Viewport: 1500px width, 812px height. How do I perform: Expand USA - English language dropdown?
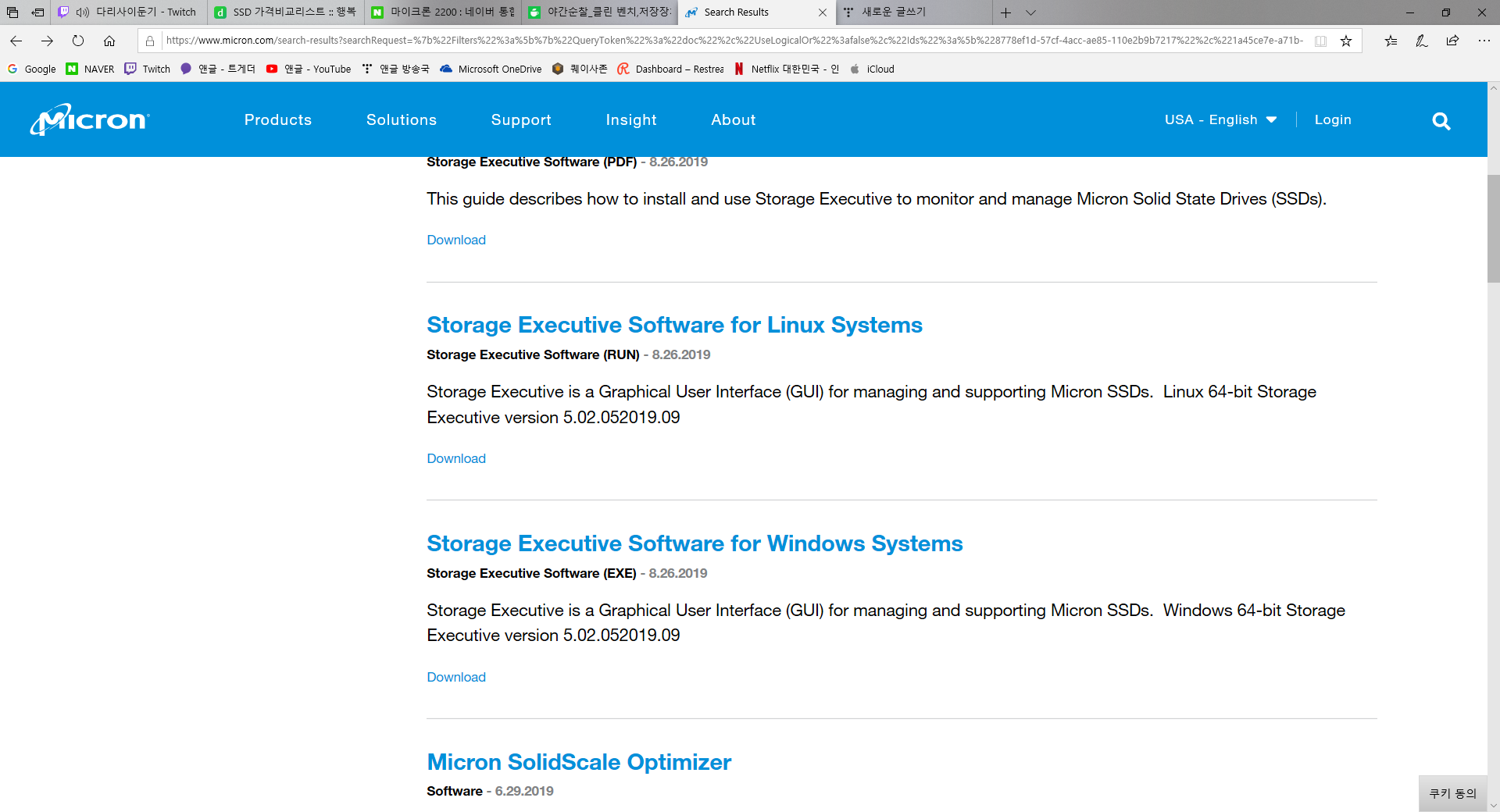point(1220,119)
